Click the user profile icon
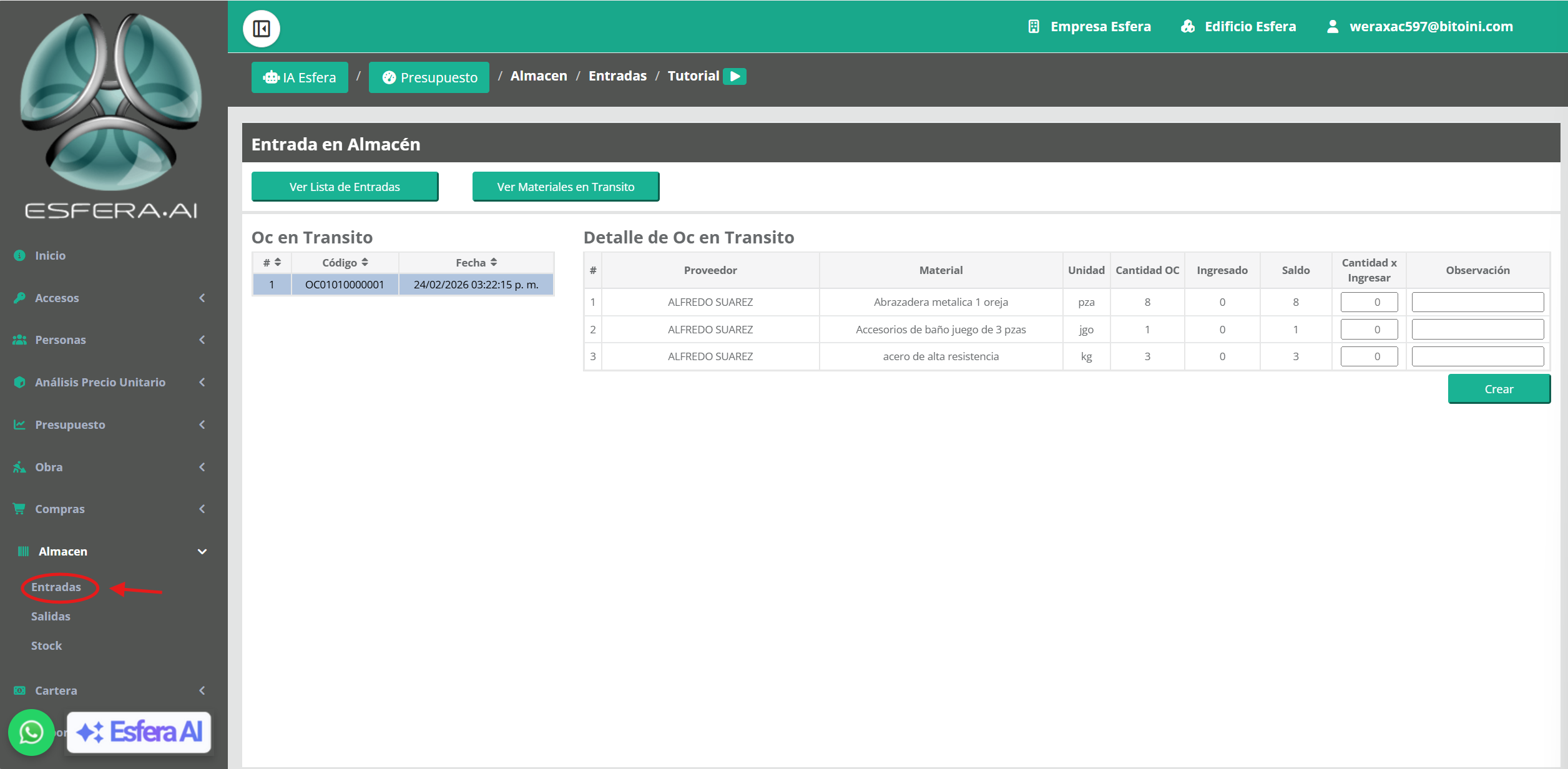The width and height of the screenshot is (1568, 769). click(1333, 26)
